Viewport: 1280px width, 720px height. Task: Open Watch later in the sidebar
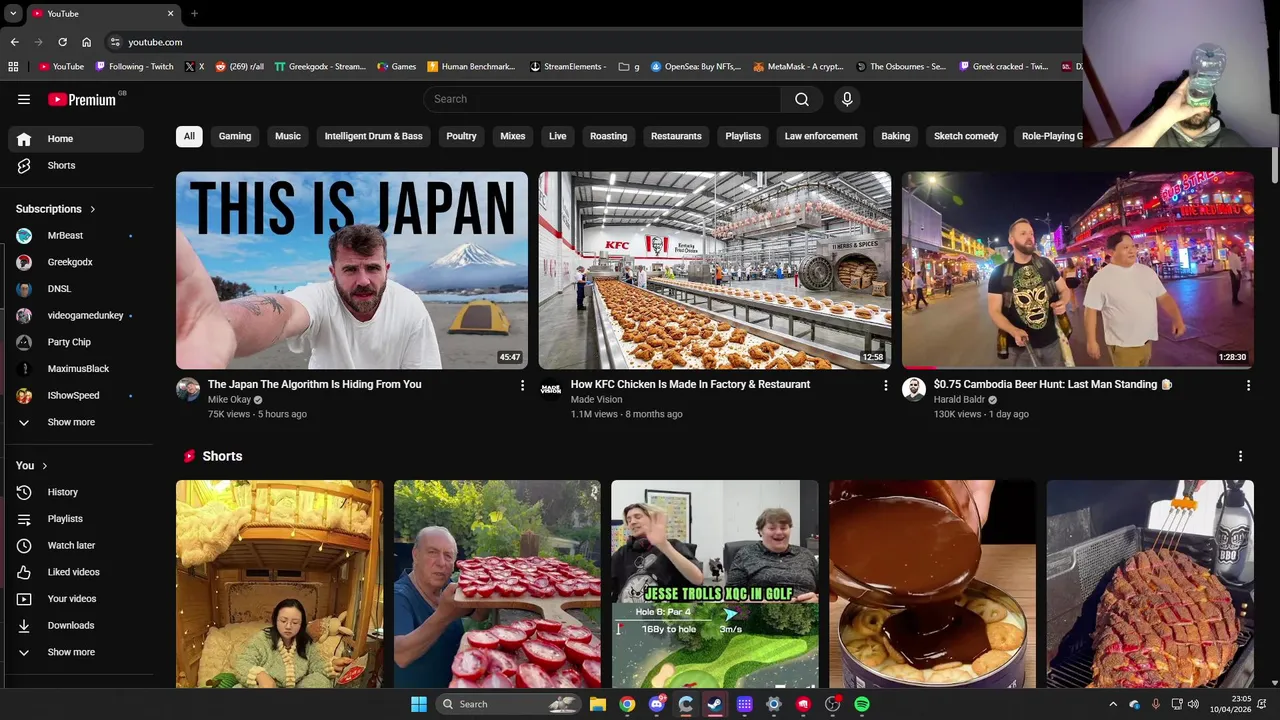pyautogui.click(x=76, y=545)
